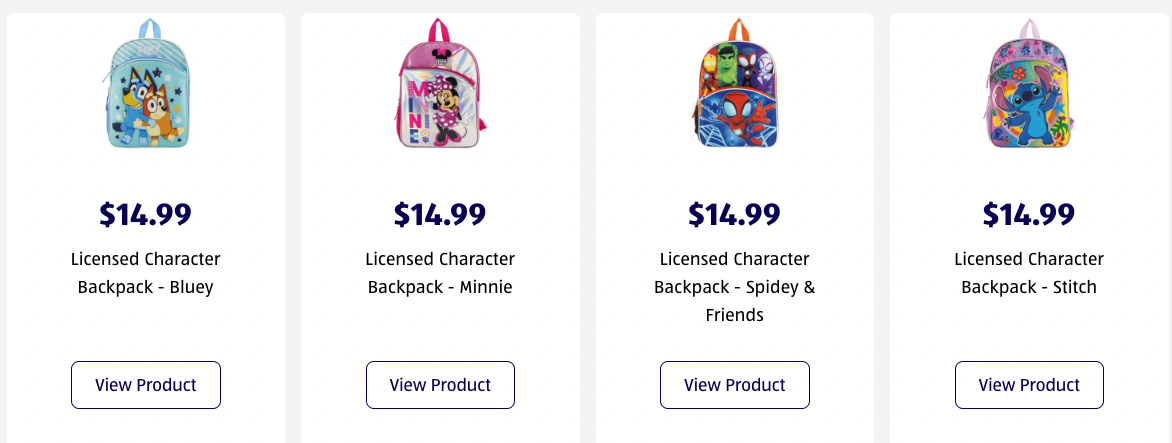1172x443 pixels.
Task: Click the $14.99 price on Bluey backpack
Action: (x=146, y=214)
